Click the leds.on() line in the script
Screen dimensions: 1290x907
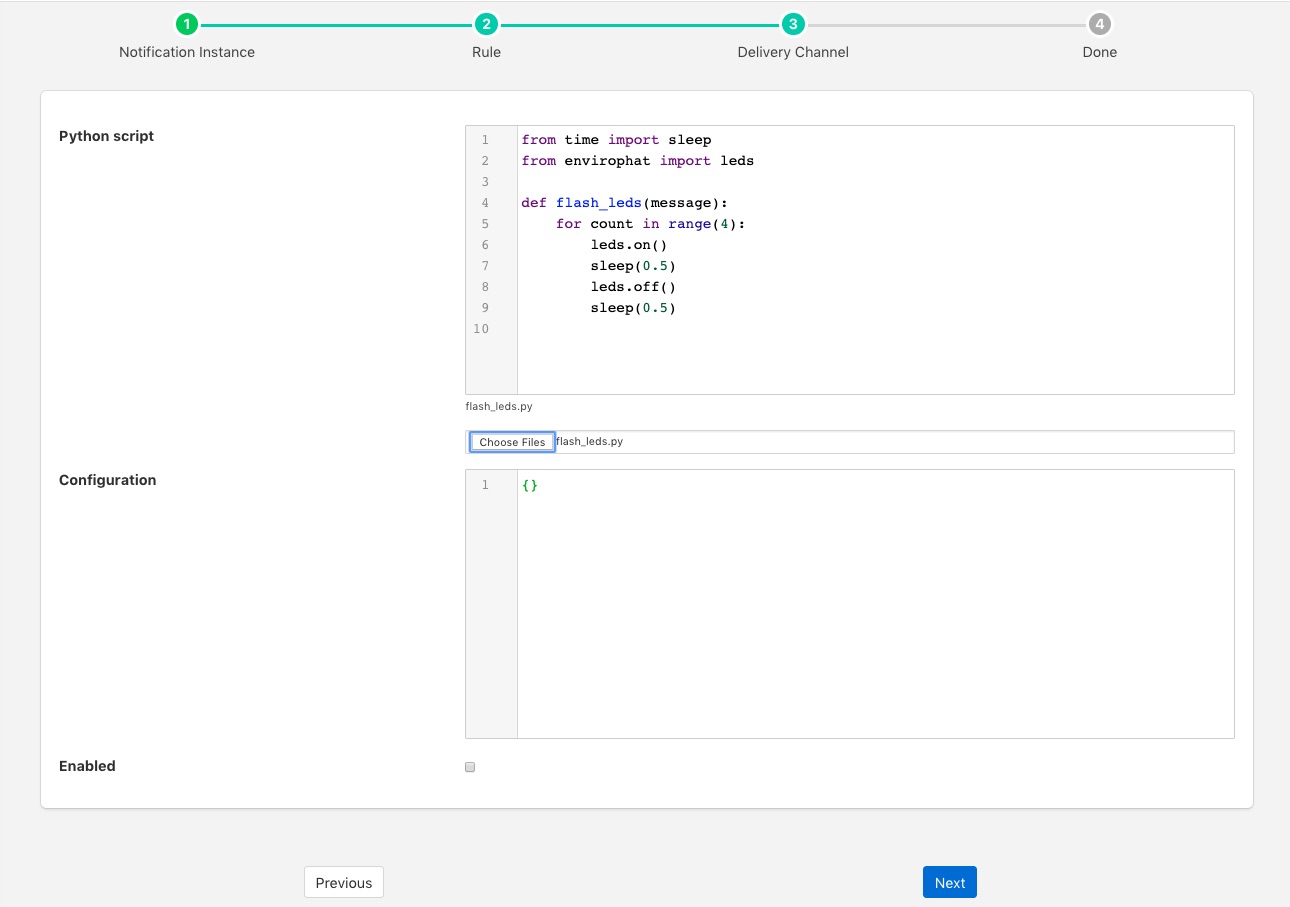[629, 244]
